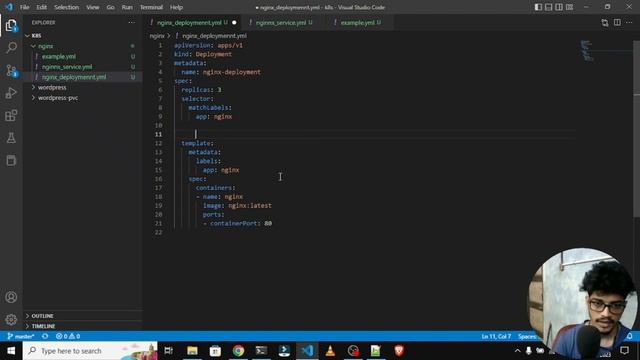This screenshot has width=640, height=360.
Task: Click the code minimap preview
Action: tap(587, 51)
